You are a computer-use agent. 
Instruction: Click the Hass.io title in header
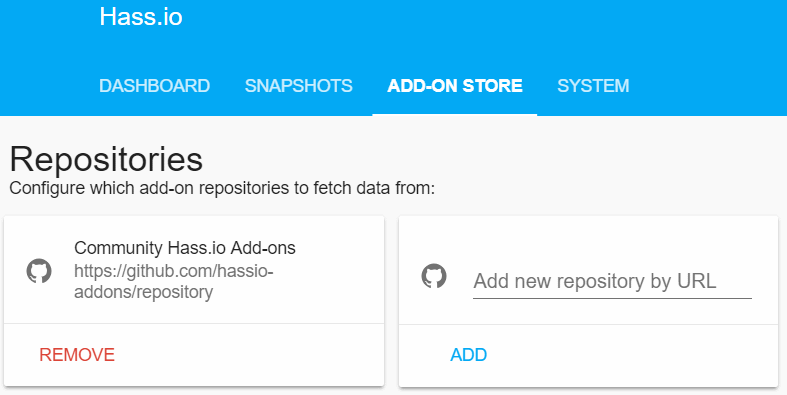141,17
